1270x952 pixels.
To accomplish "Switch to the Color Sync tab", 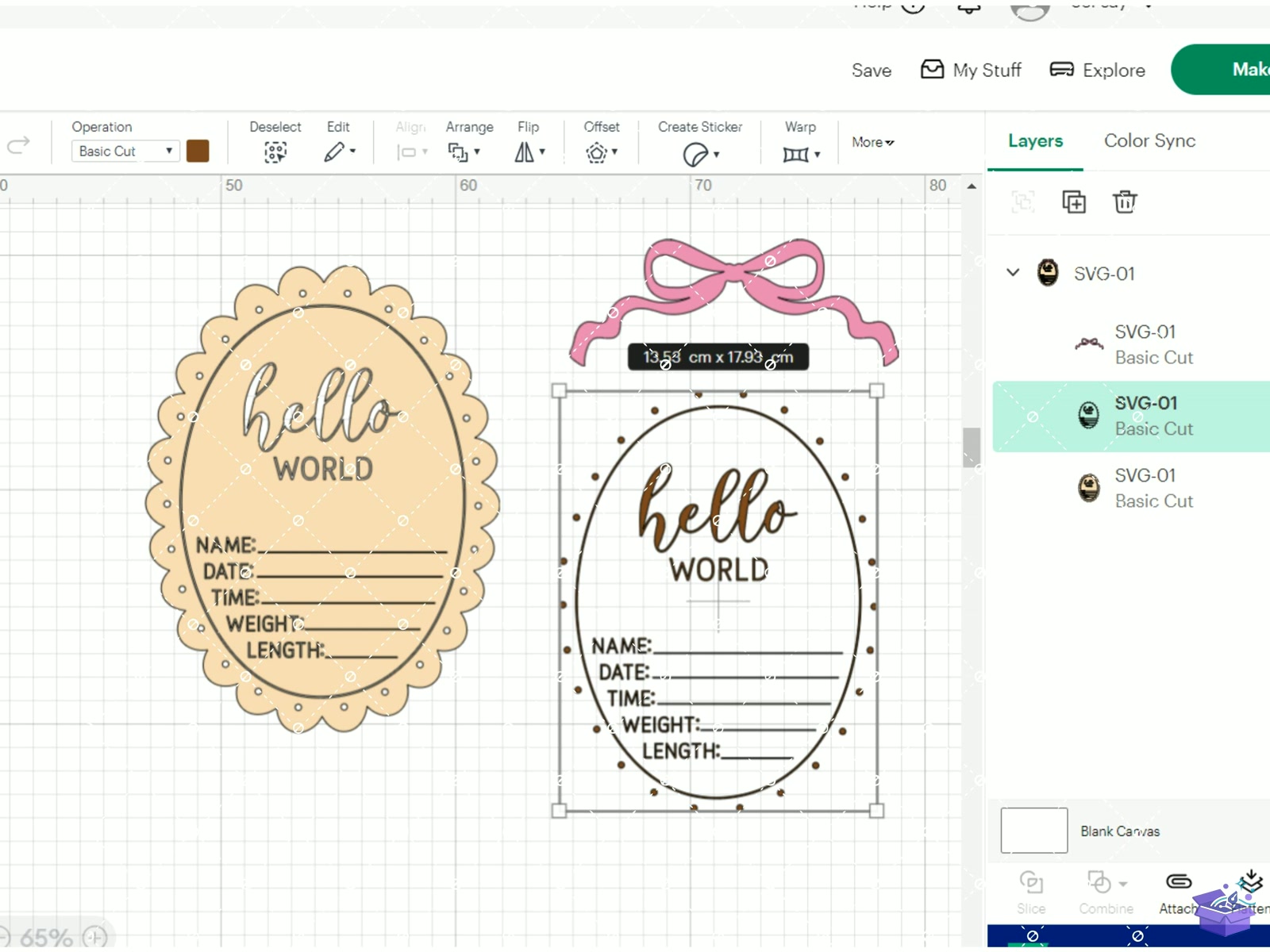I will pyautogui.click(x=1149, y=140).
